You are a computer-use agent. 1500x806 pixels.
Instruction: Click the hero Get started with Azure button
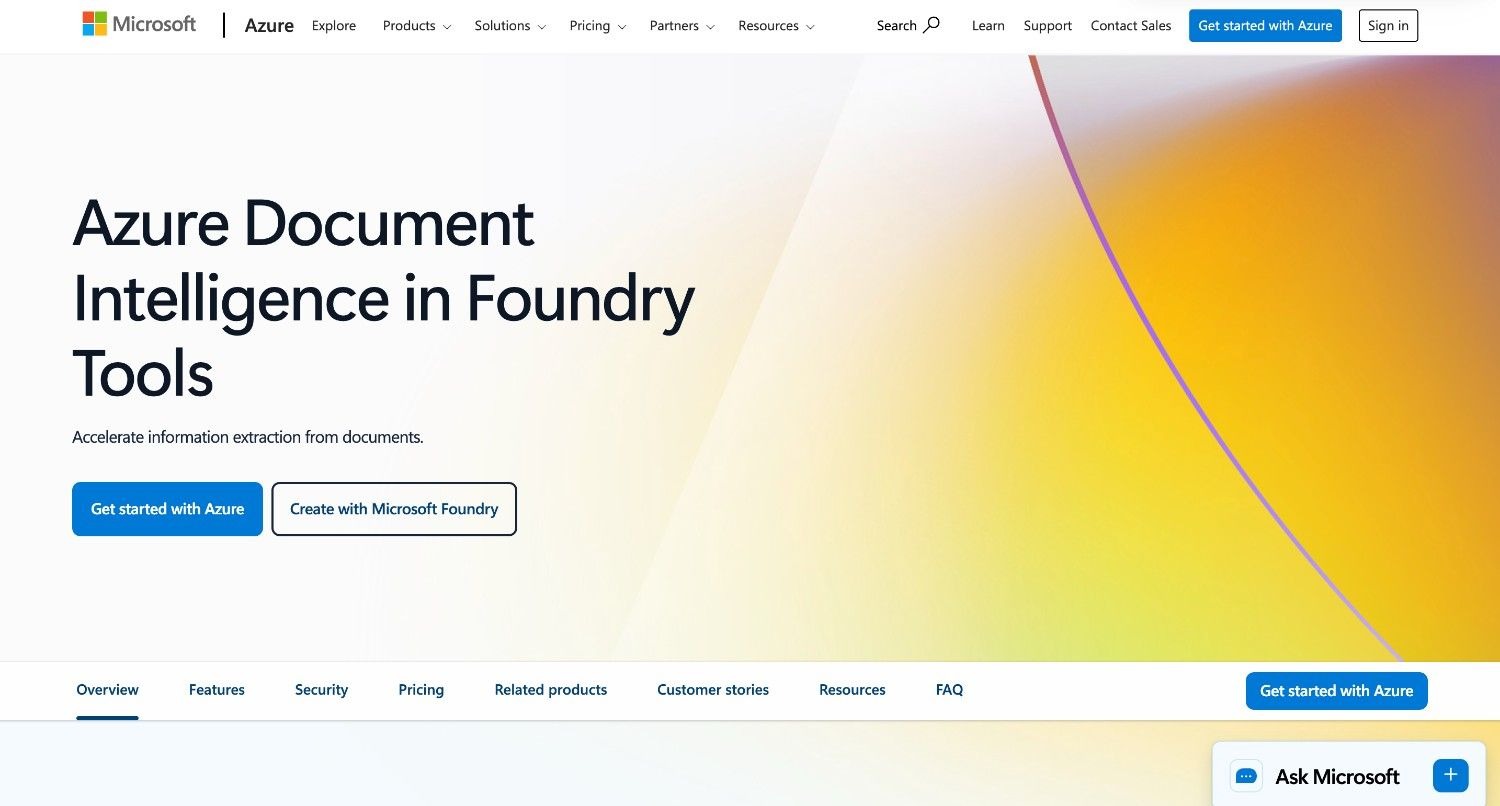click(x=167, y=509)
